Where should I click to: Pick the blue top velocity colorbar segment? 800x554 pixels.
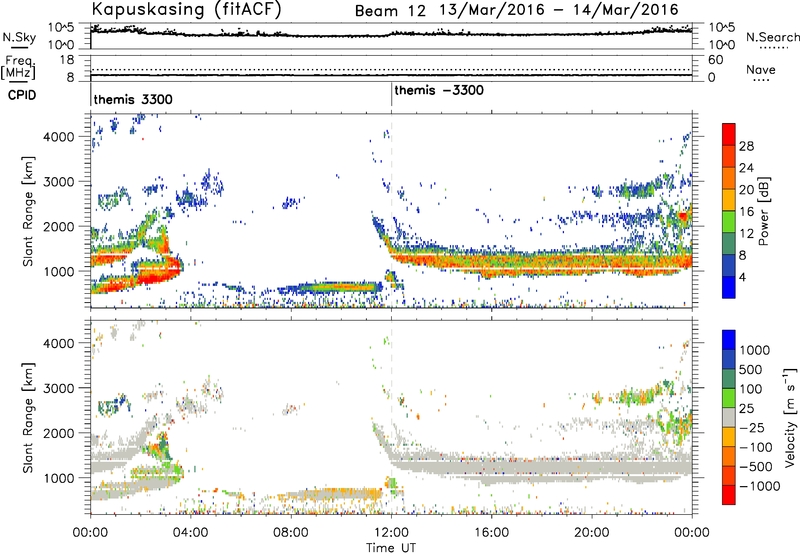coord(729,339)
